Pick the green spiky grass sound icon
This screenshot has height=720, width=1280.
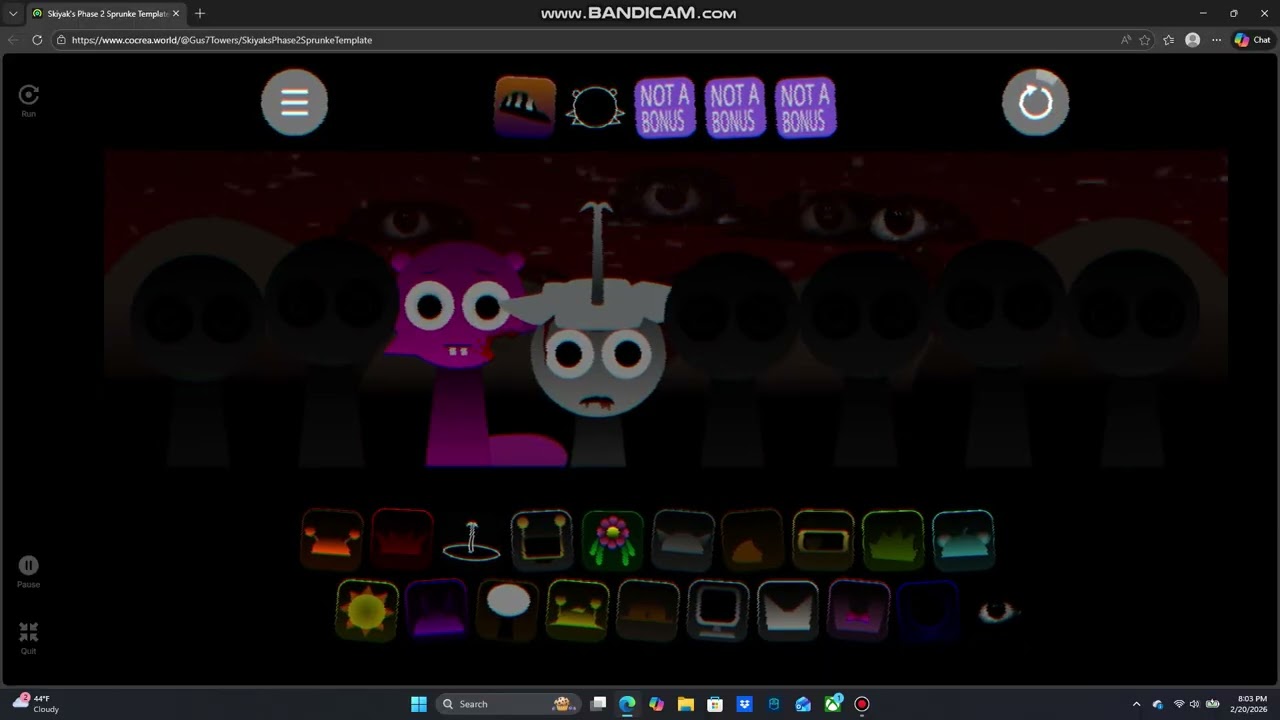click(x=893, y=540)
